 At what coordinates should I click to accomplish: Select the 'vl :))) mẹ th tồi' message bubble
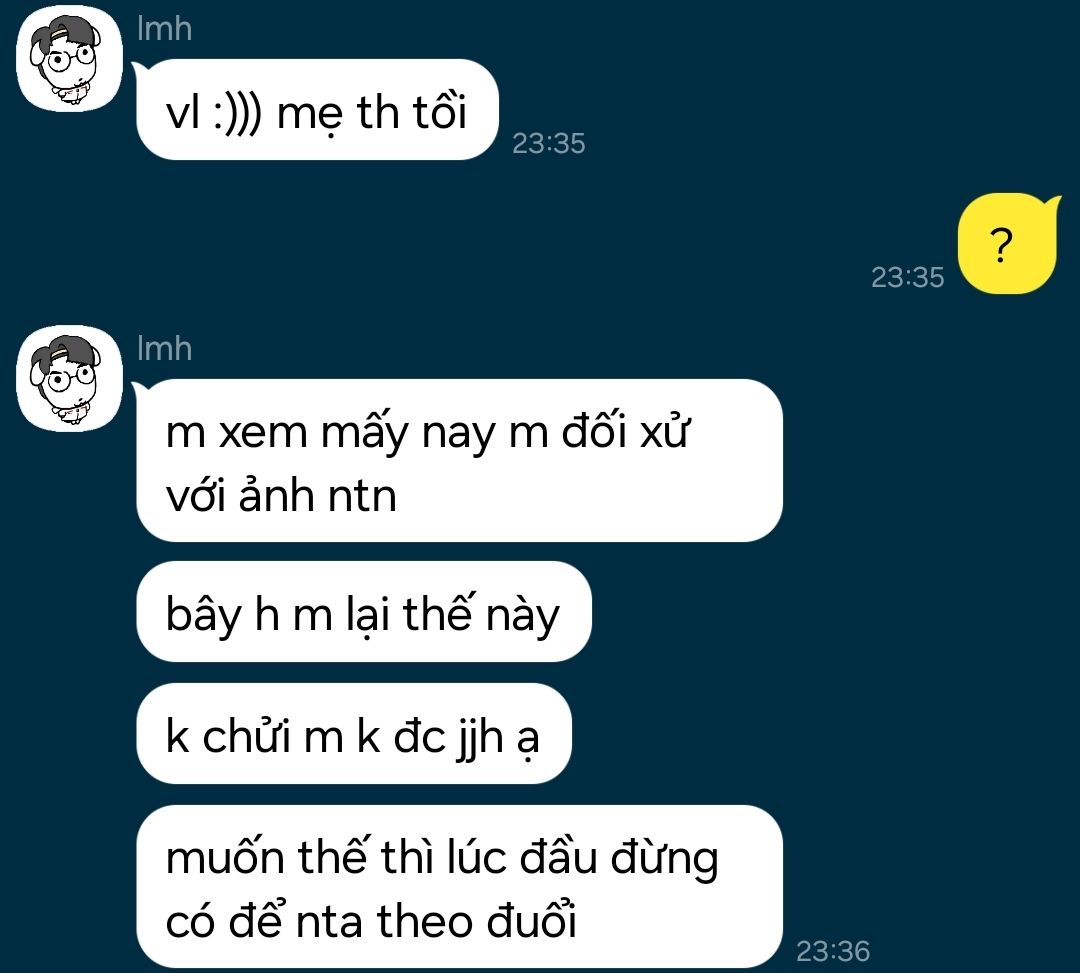(317, 110)
